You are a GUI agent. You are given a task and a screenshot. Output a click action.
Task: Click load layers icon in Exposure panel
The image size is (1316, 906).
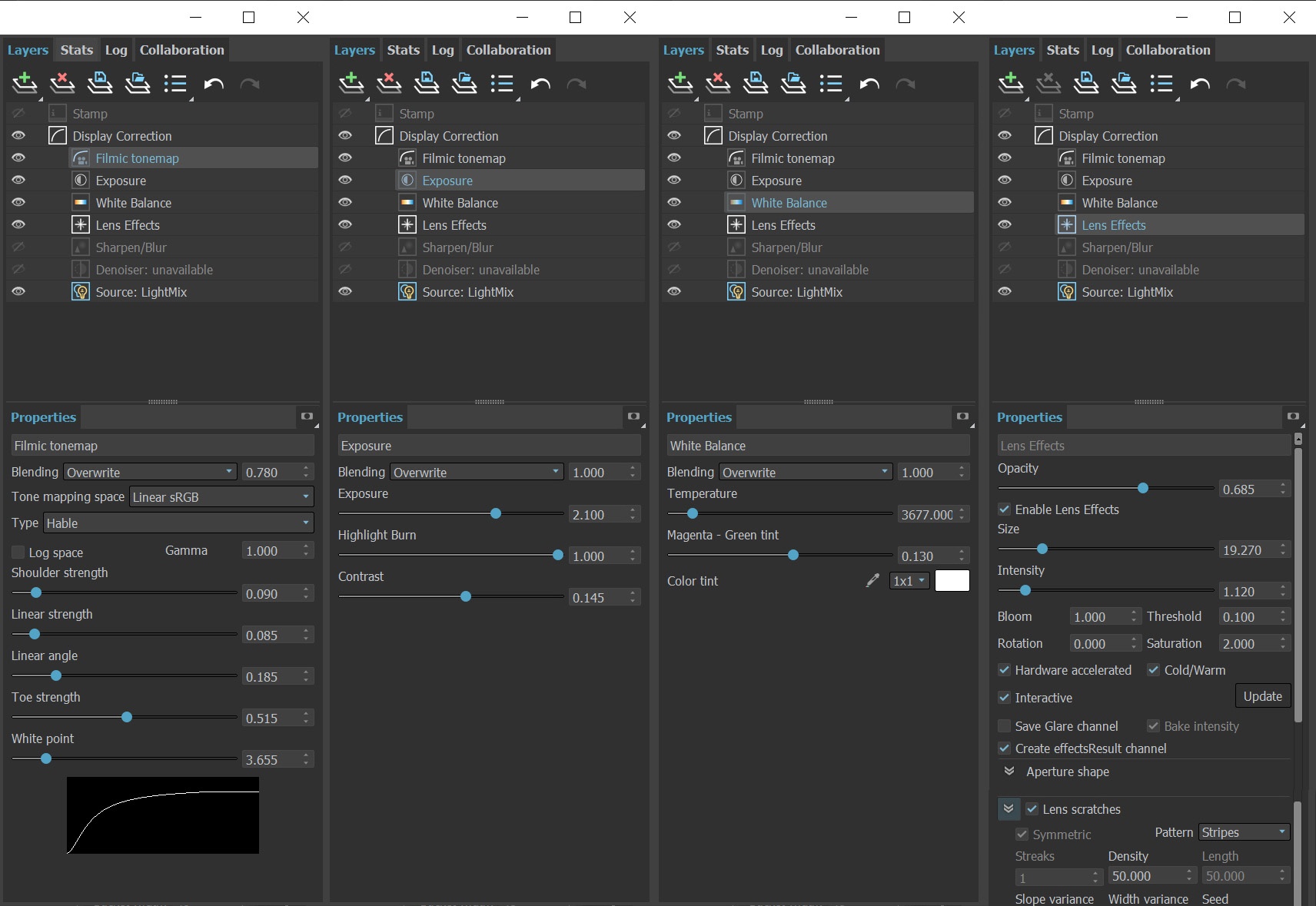point(464,82)
